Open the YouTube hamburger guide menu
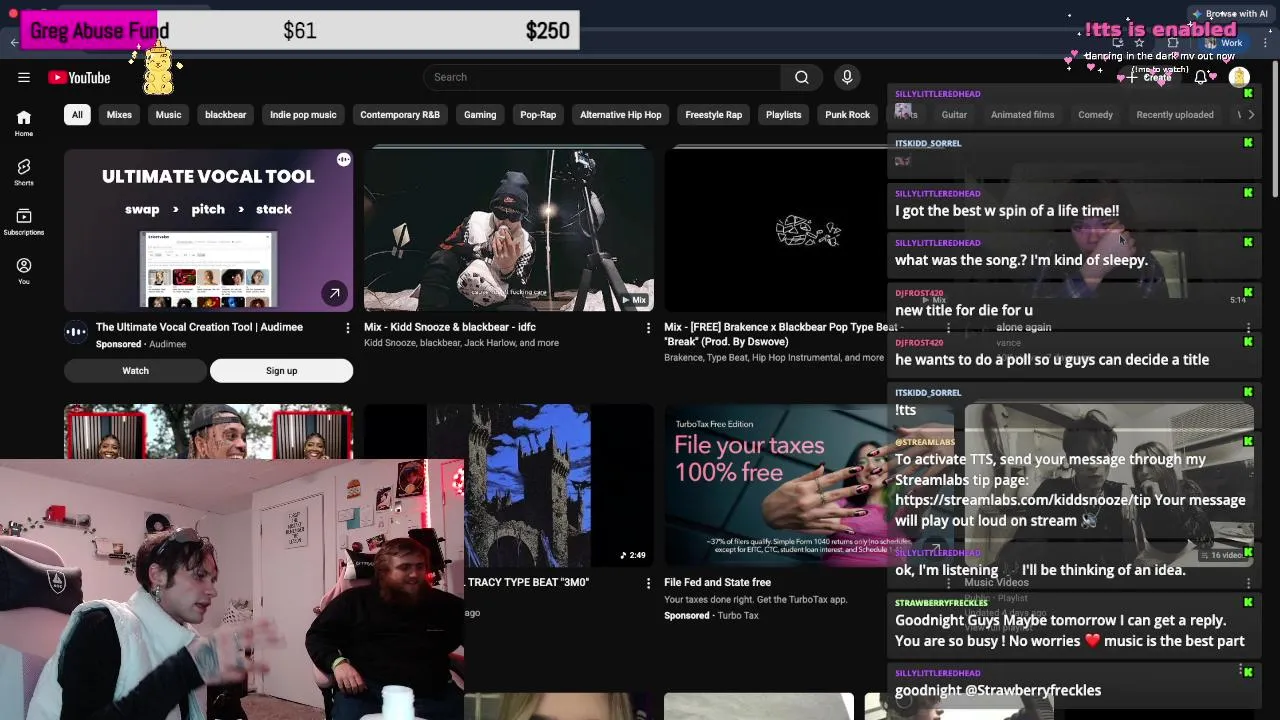The height and width of the screenshot is (720, 1280). [24, 77]
